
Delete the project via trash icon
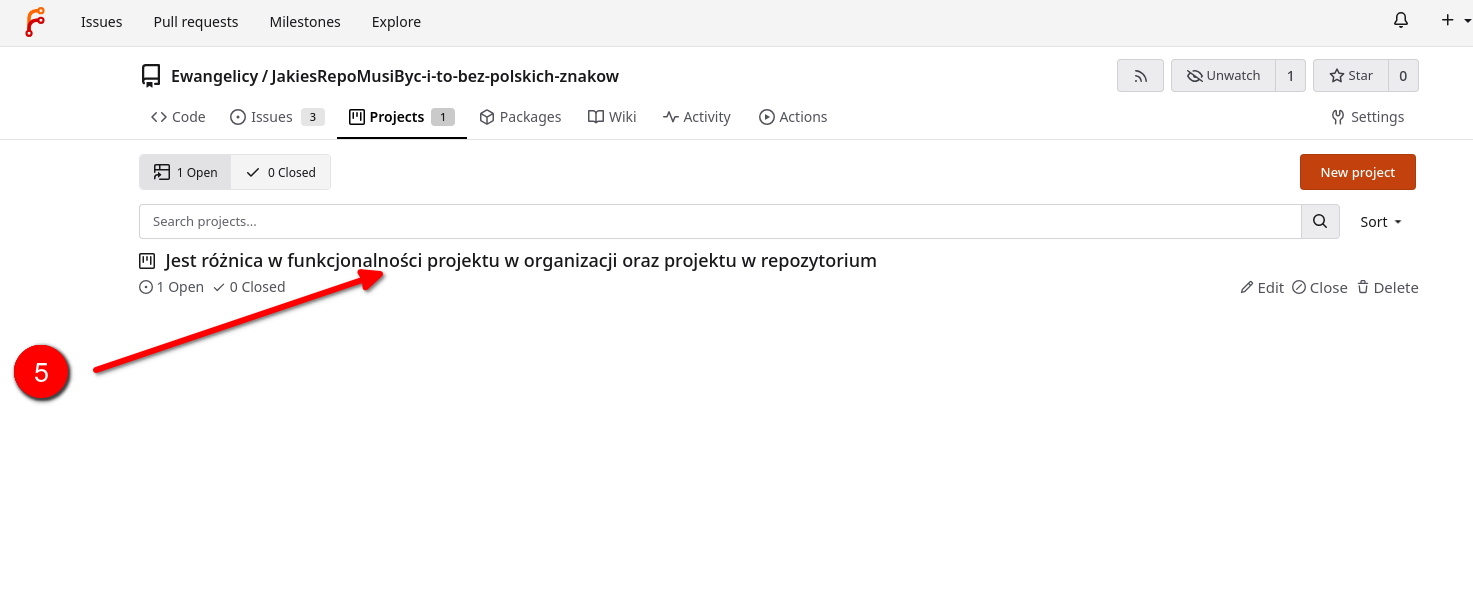pos(1387,288)
